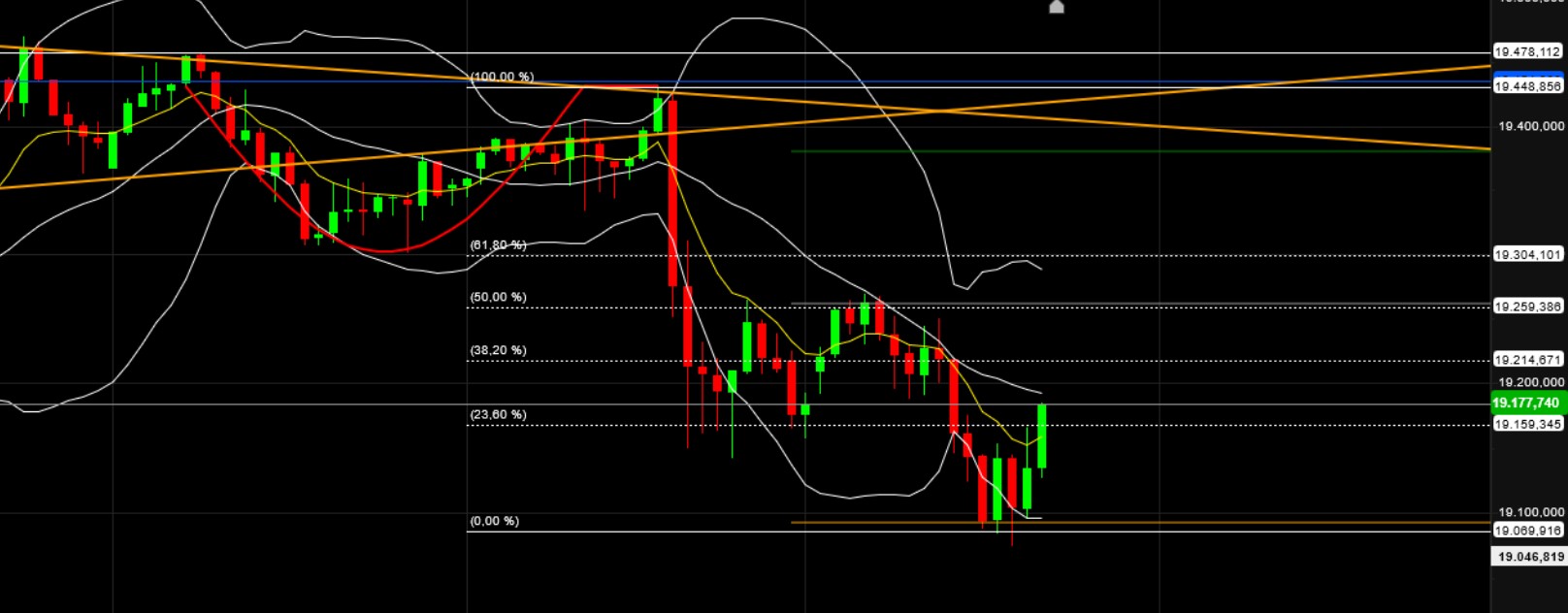Click the 19.400,000 axis value
Viewport: 1568px width, 613px height.
(1530, 126)
